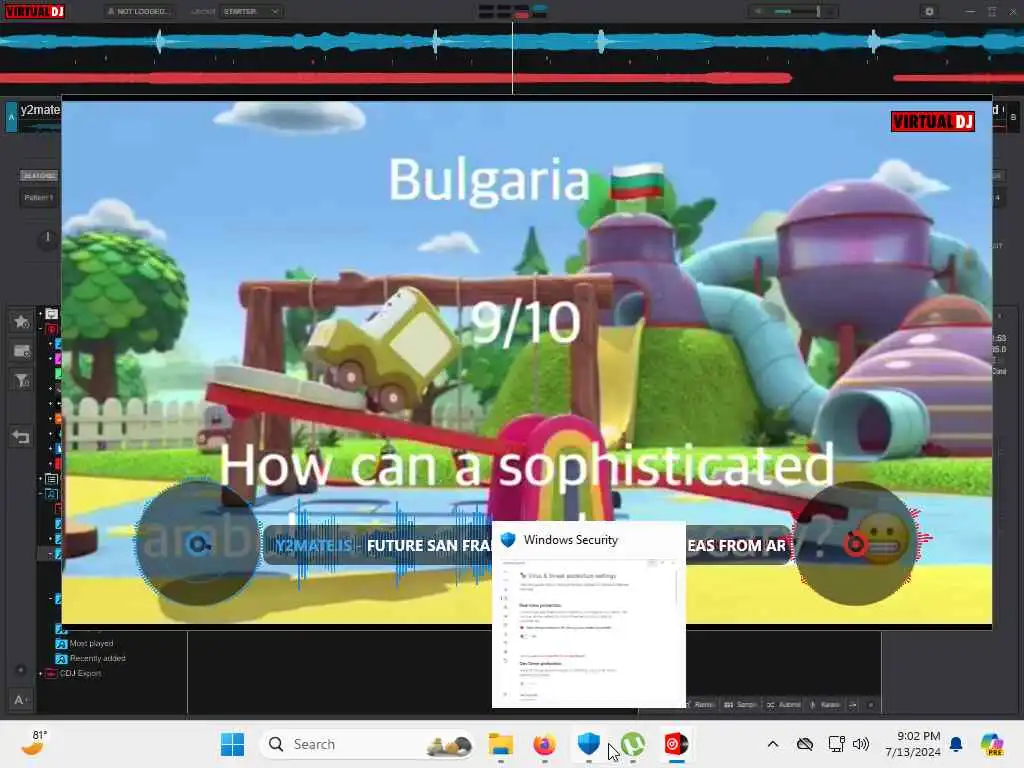Open Firefox from taskbar
This screenshot has height=768, width=1024.
[545, 744]
